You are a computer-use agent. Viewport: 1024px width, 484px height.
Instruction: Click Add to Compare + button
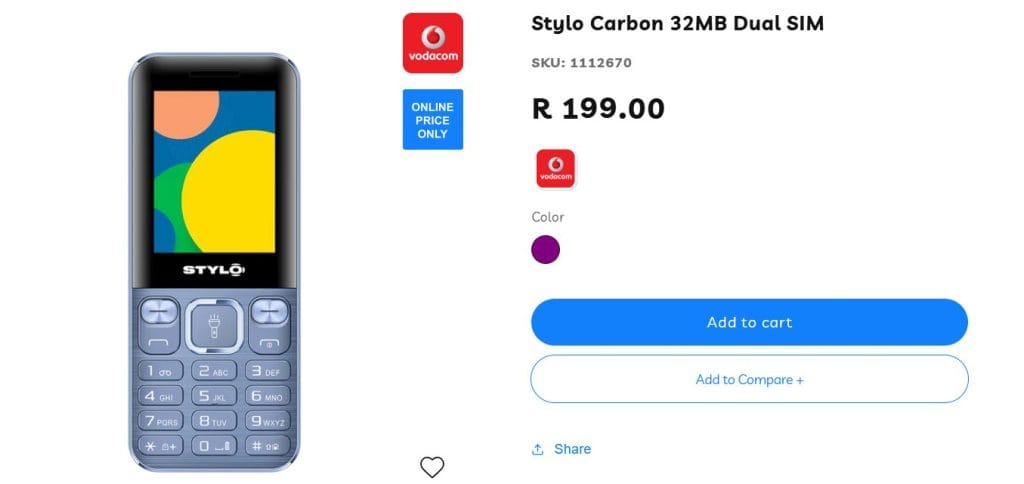pyautogui.click(x=749, y=379)
